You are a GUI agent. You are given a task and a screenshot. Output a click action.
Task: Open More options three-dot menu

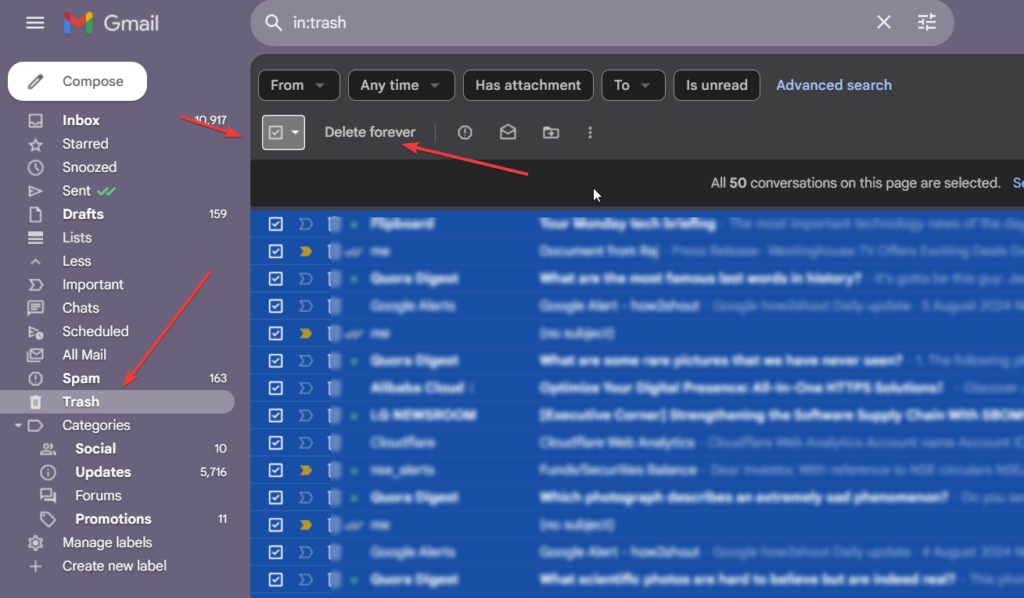tap(590, 133)
